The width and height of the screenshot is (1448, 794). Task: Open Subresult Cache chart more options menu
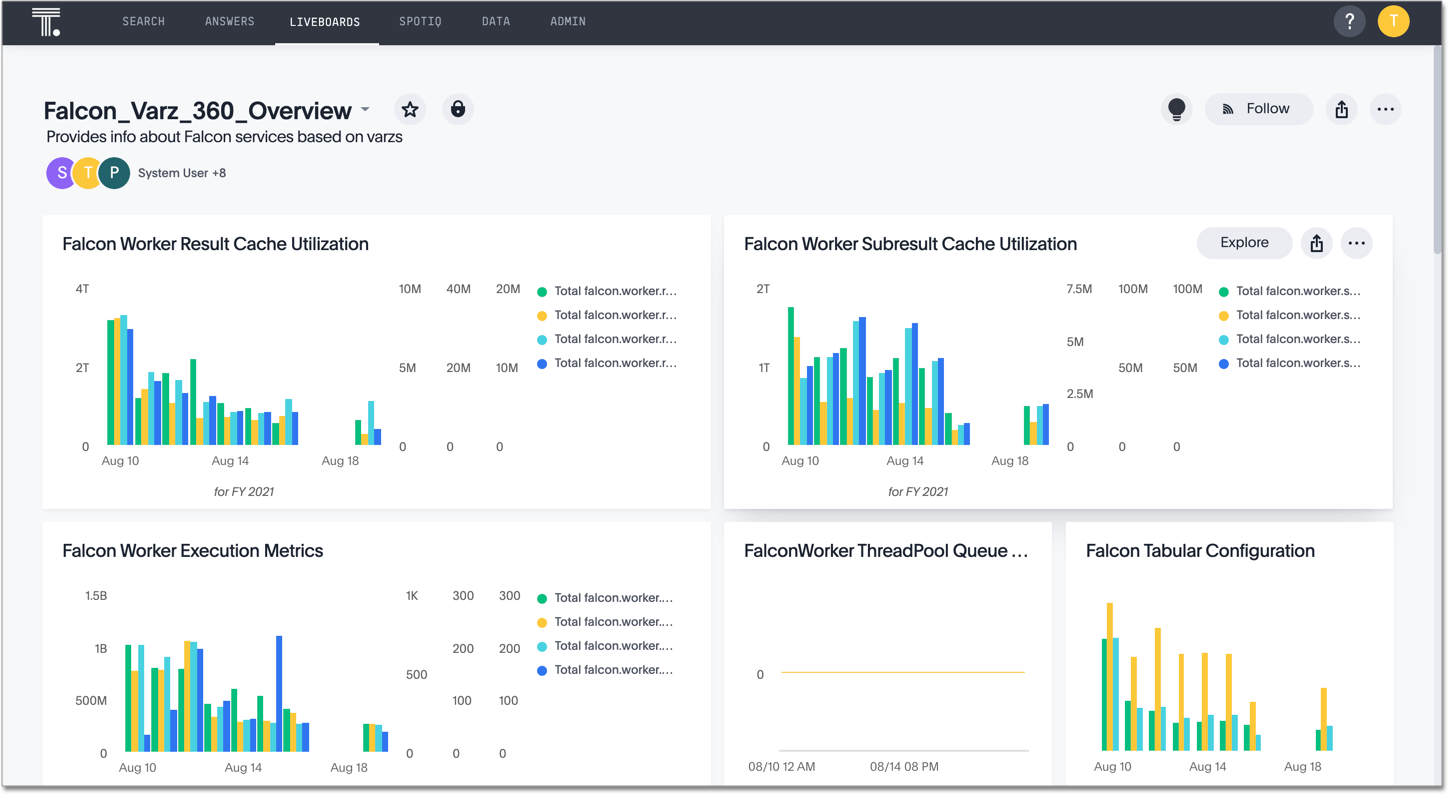click(1356, 243)
